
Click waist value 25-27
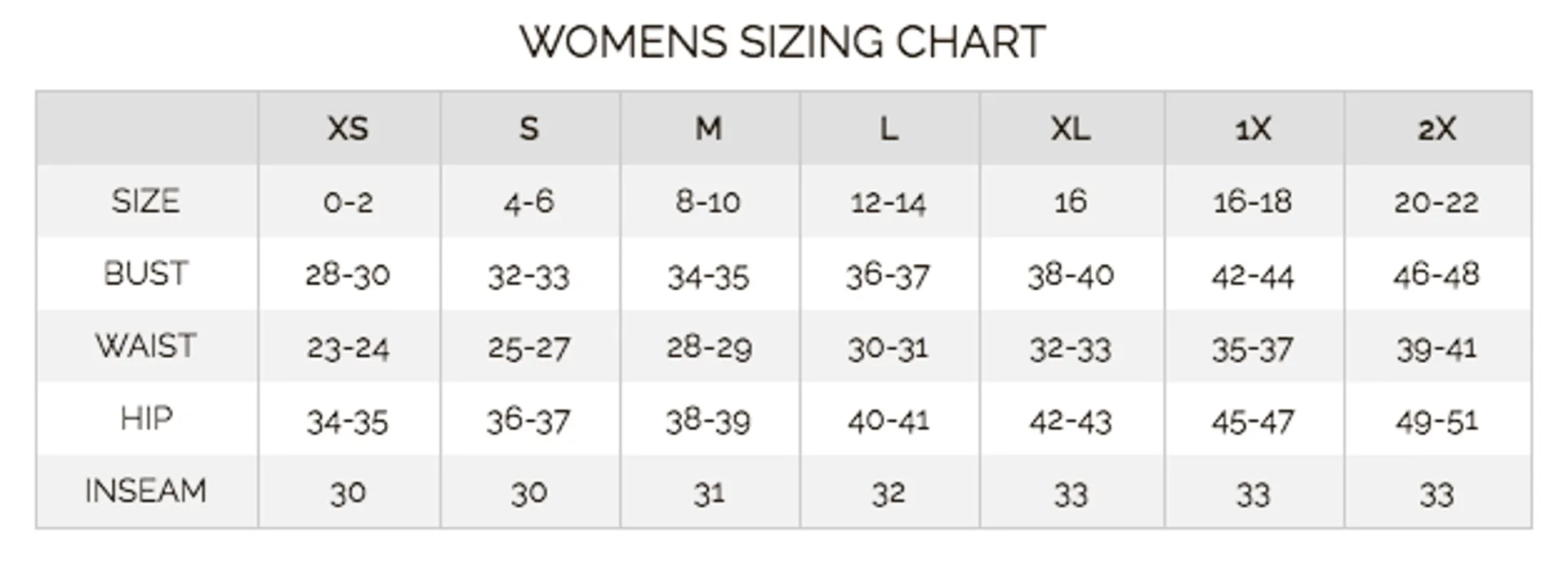529,349
